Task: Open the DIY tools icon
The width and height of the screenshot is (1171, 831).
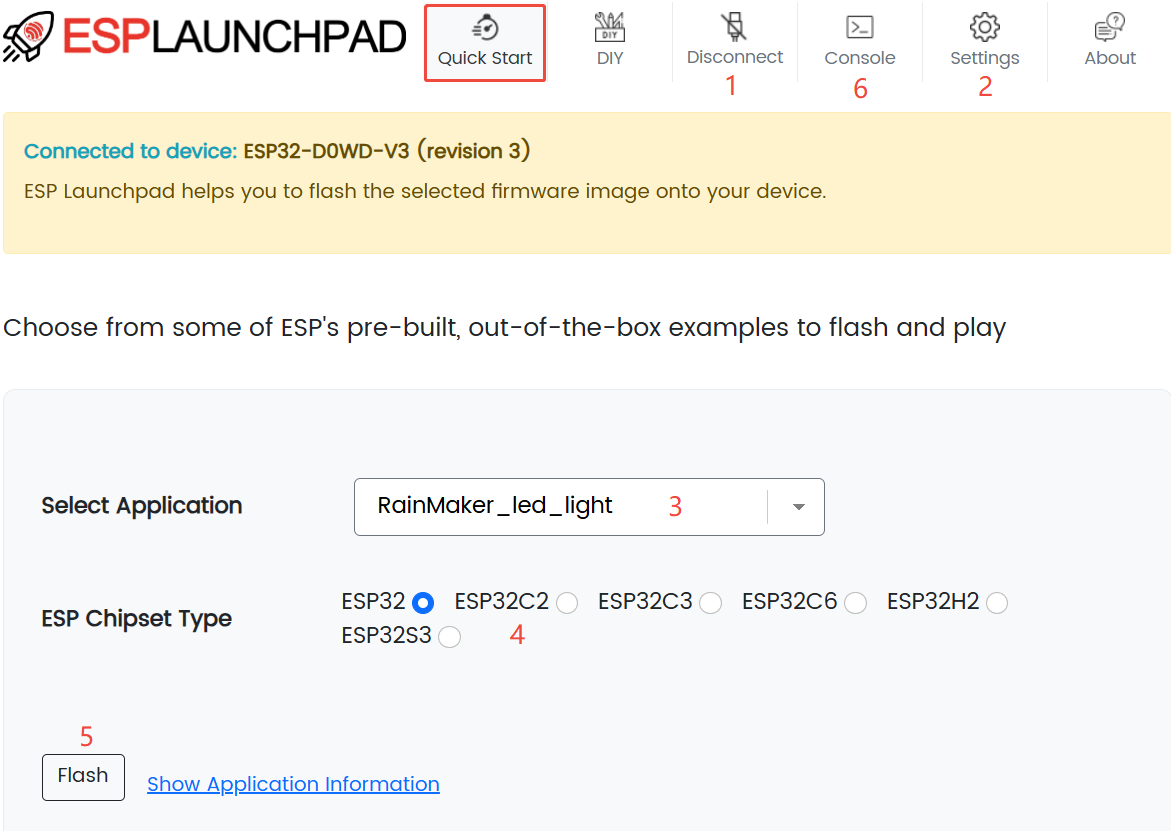Action: click(610, 26)
